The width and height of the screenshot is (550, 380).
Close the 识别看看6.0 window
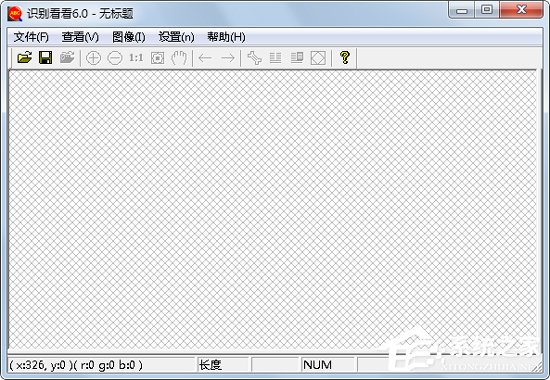tap(522, 10)
